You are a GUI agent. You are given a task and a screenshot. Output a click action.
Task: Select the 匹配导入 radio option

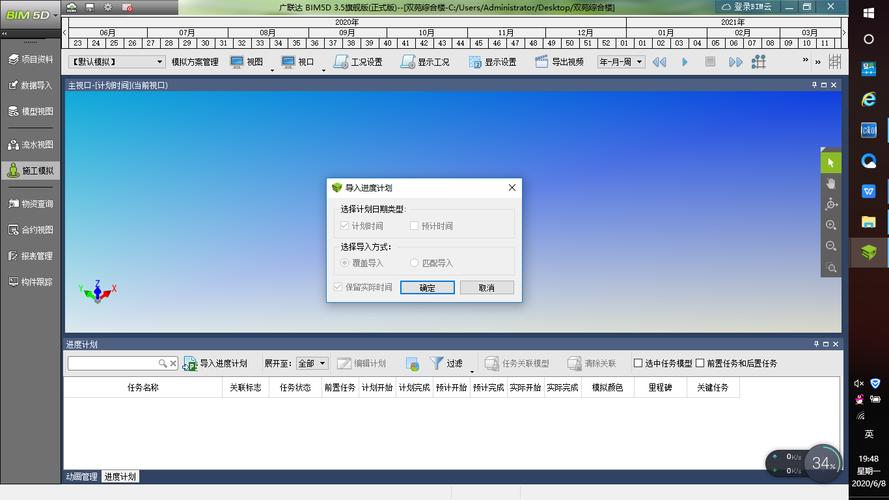[x=414, y=263]
